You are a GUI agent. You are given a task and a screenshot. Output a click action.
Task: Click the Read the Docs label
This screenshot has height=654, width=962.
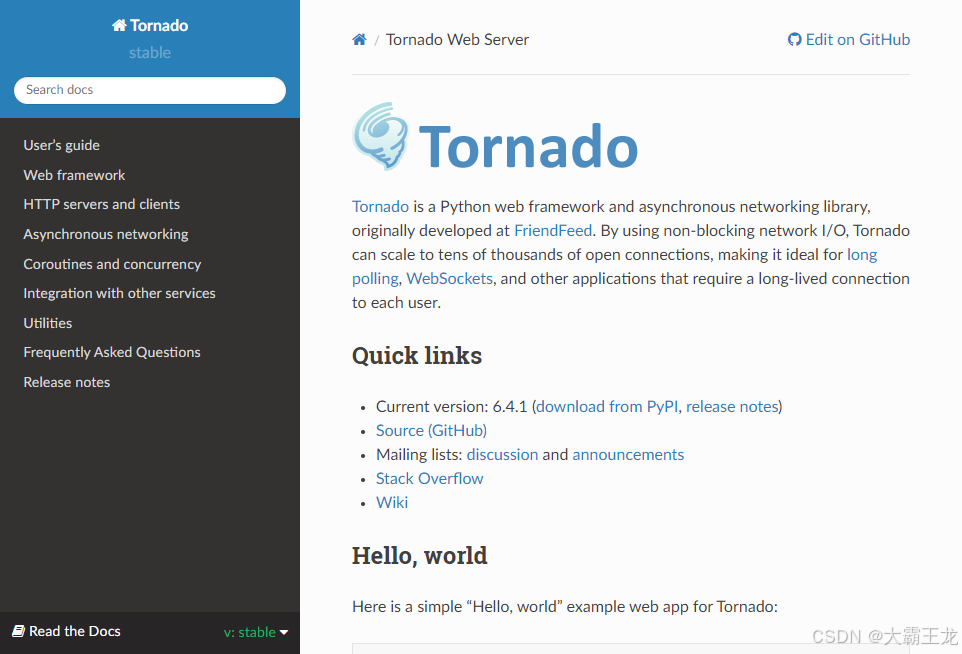coord(66,631)
